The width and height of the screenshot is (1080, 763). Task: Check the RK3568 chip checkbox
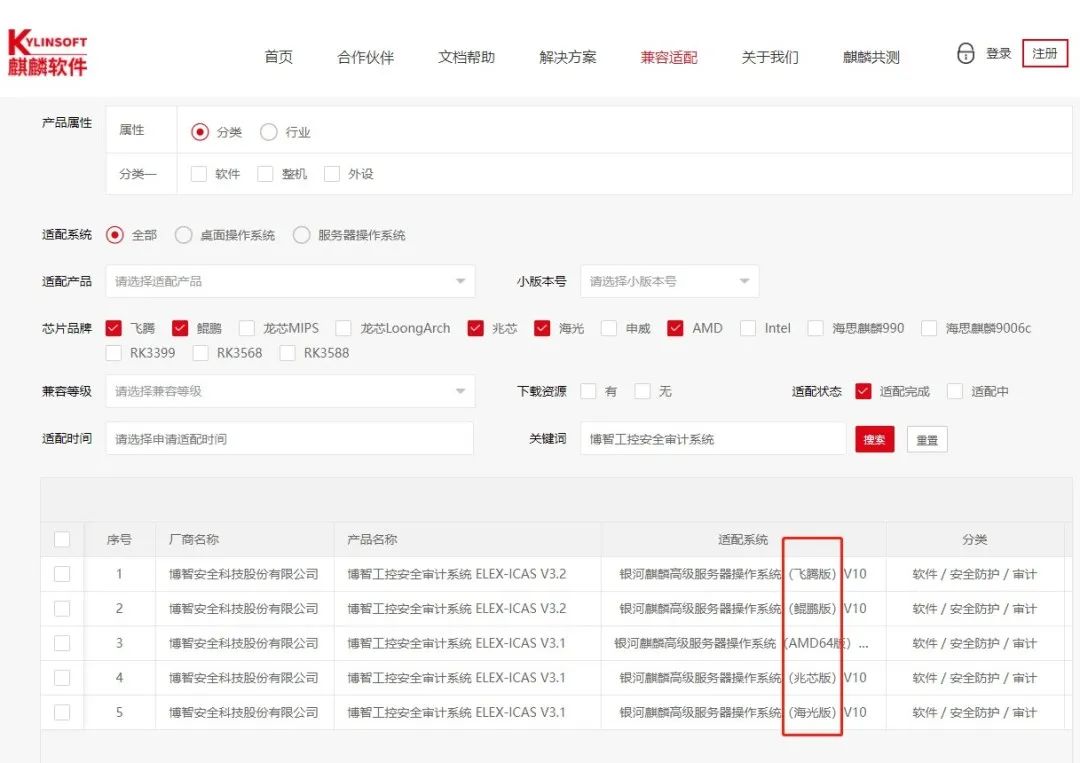(x=200, y=353)
